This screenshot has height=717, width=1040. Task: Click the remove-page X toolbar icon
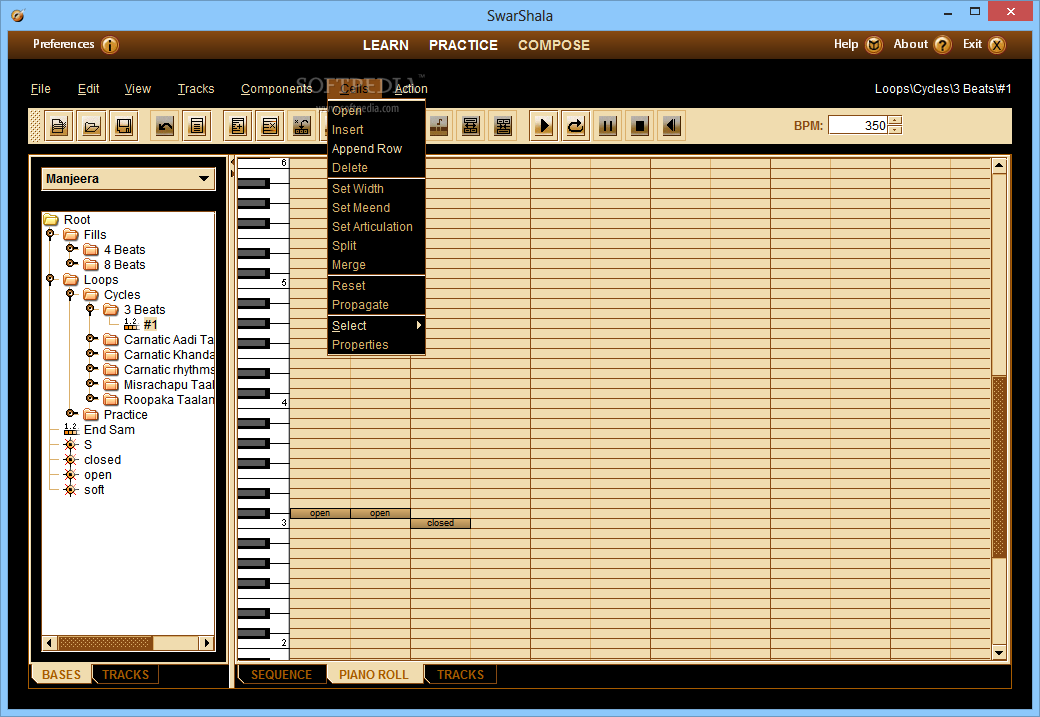point(270,125)
